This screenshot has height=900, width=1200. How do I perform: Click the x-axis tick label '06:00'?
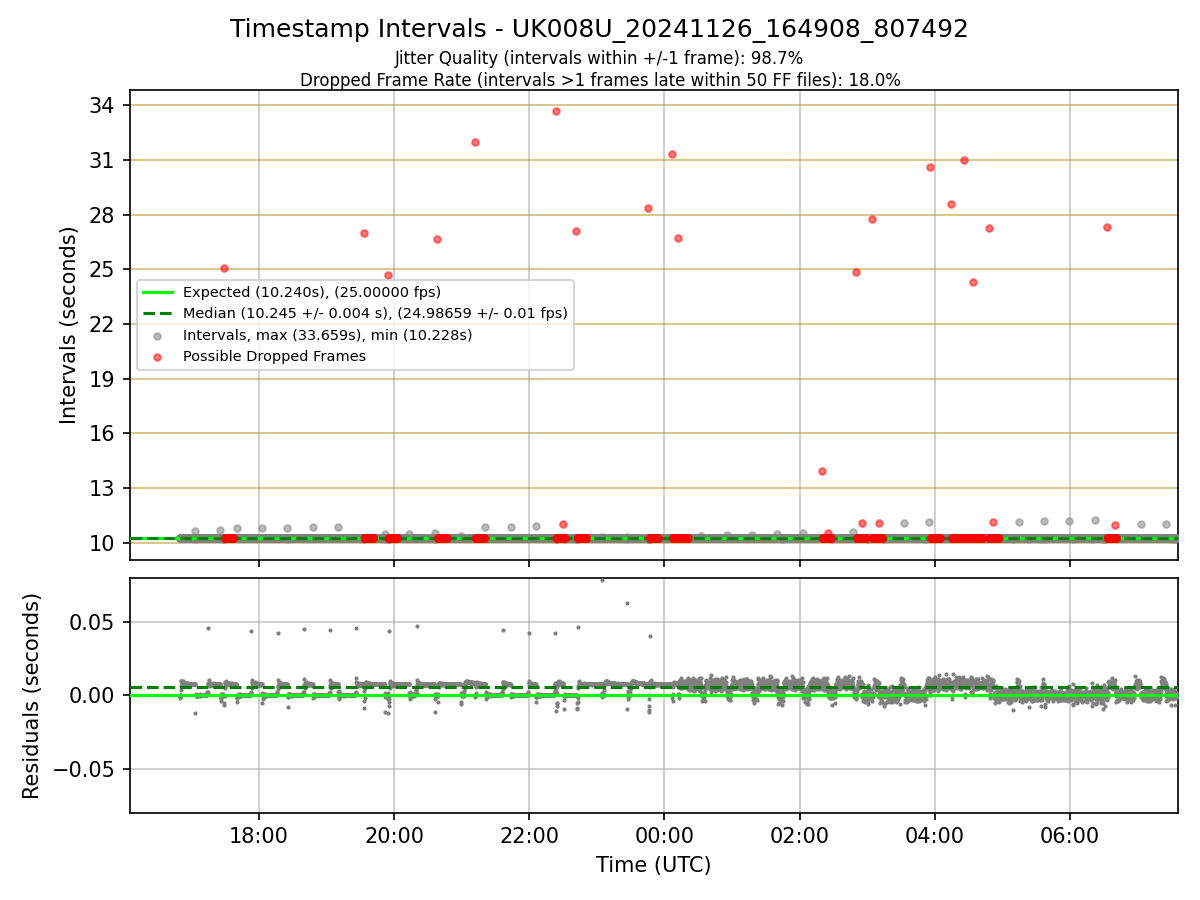tap(1070, 834)
